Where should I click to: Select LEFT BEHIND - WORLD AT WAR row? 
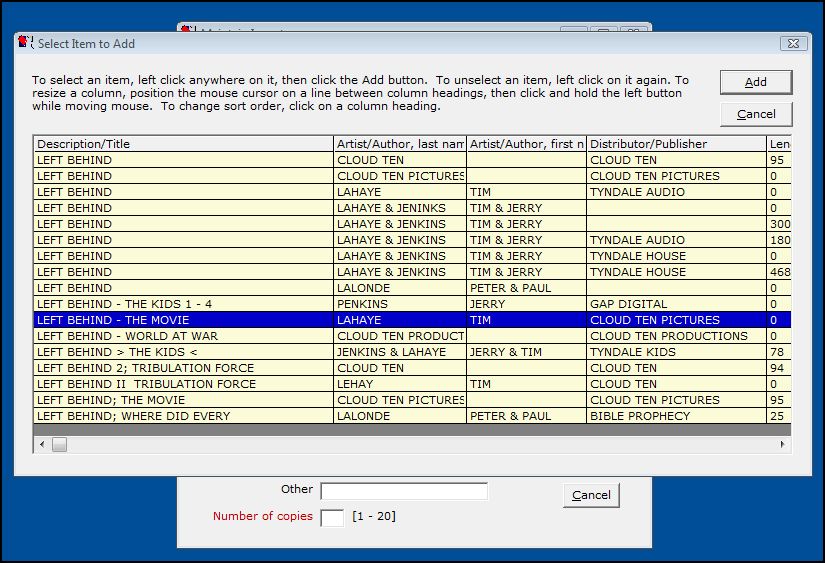(412, 336)
